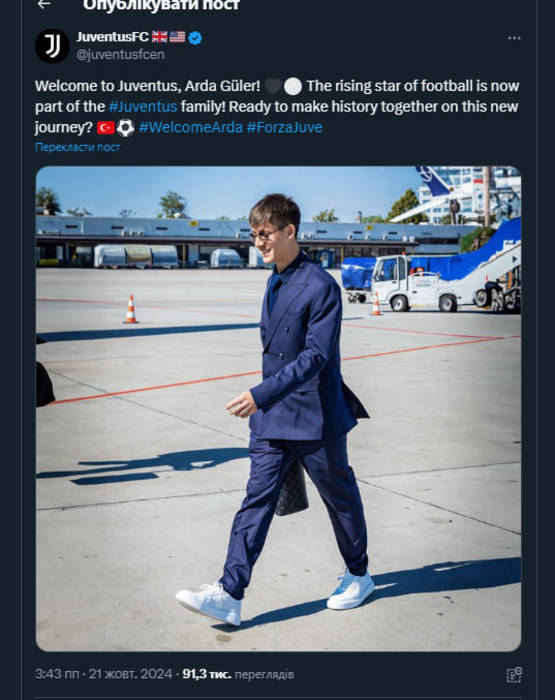Open the airport photo attachment
This screenshot has width=555, height=700.
point(278,408)
